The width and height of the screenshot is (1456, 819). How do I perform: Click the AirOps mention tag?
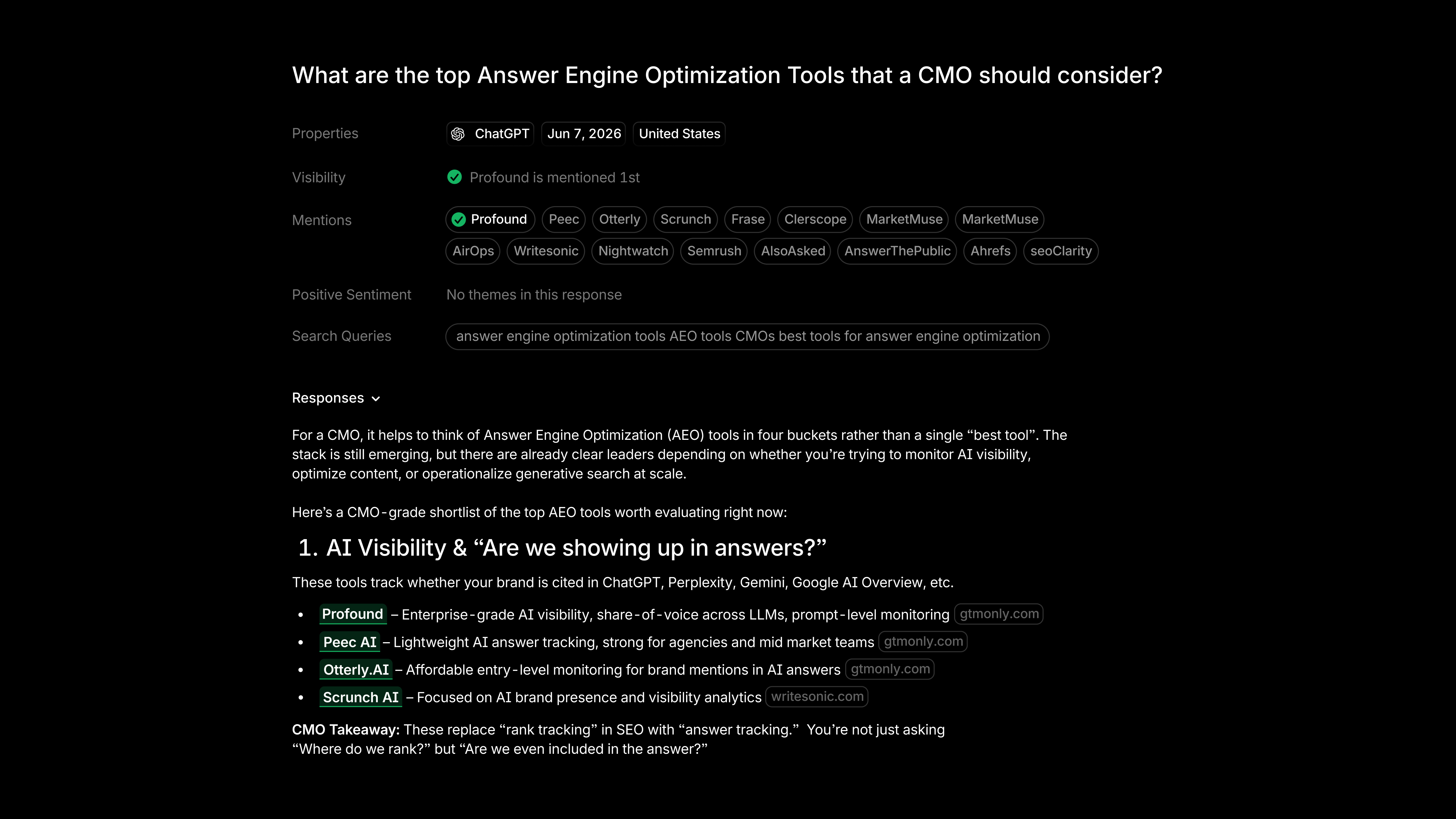tap(473, 251)
